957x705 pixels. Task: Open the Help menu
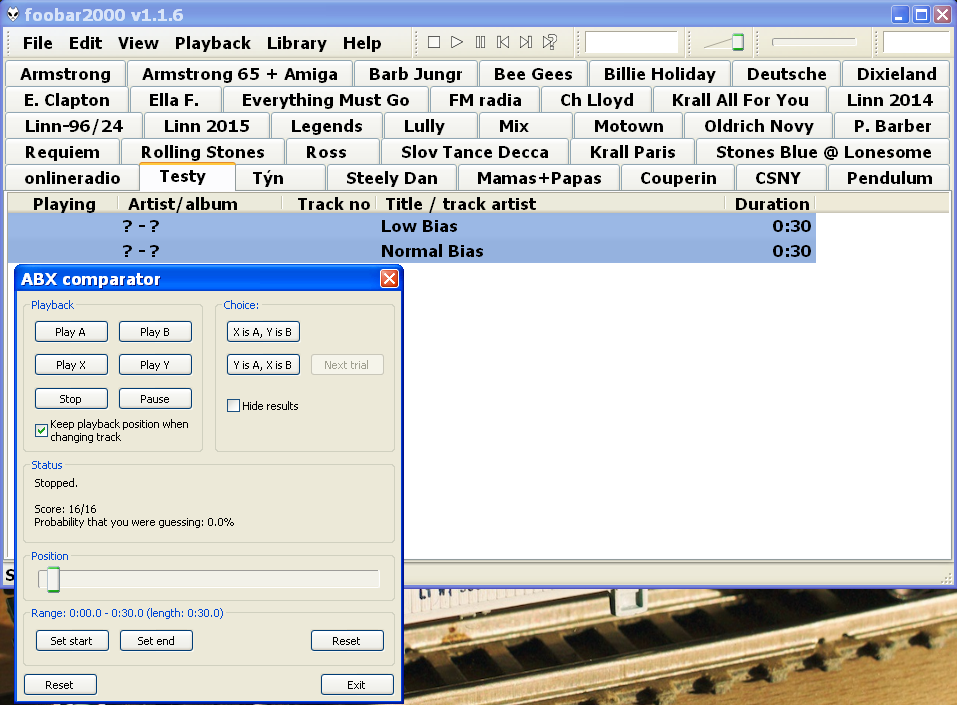click(x=362, y=43)
